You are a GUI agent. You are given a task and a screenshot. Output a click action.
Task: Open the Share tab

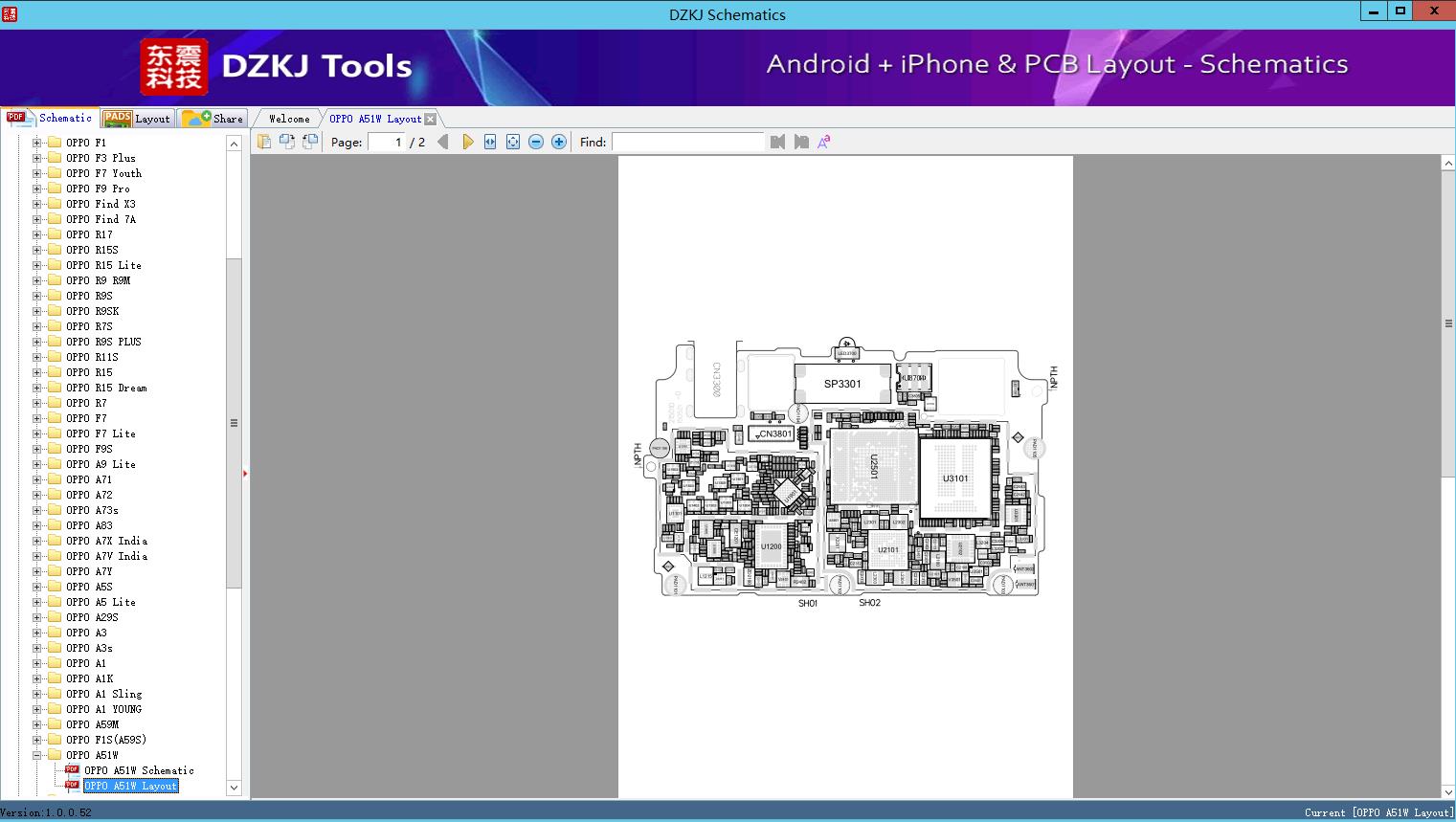[214, 119]
